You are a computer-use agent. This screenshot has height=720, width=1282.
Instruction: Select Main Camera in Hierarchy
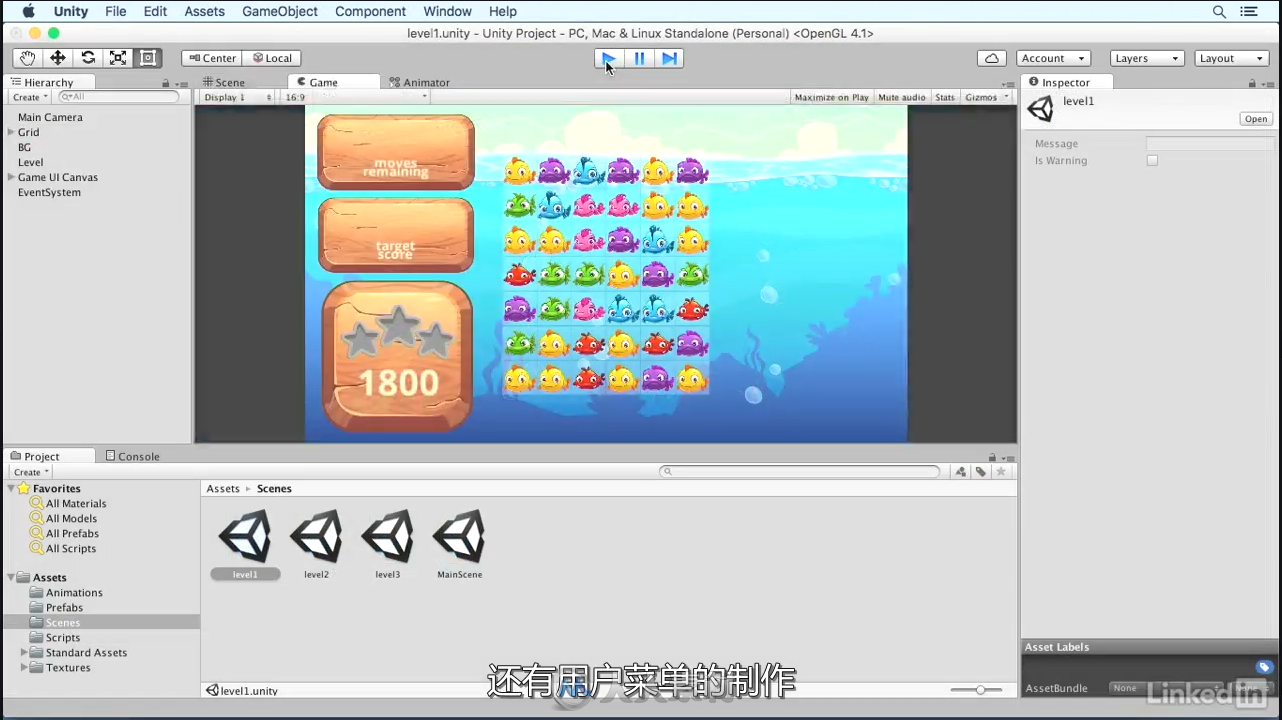50,117
